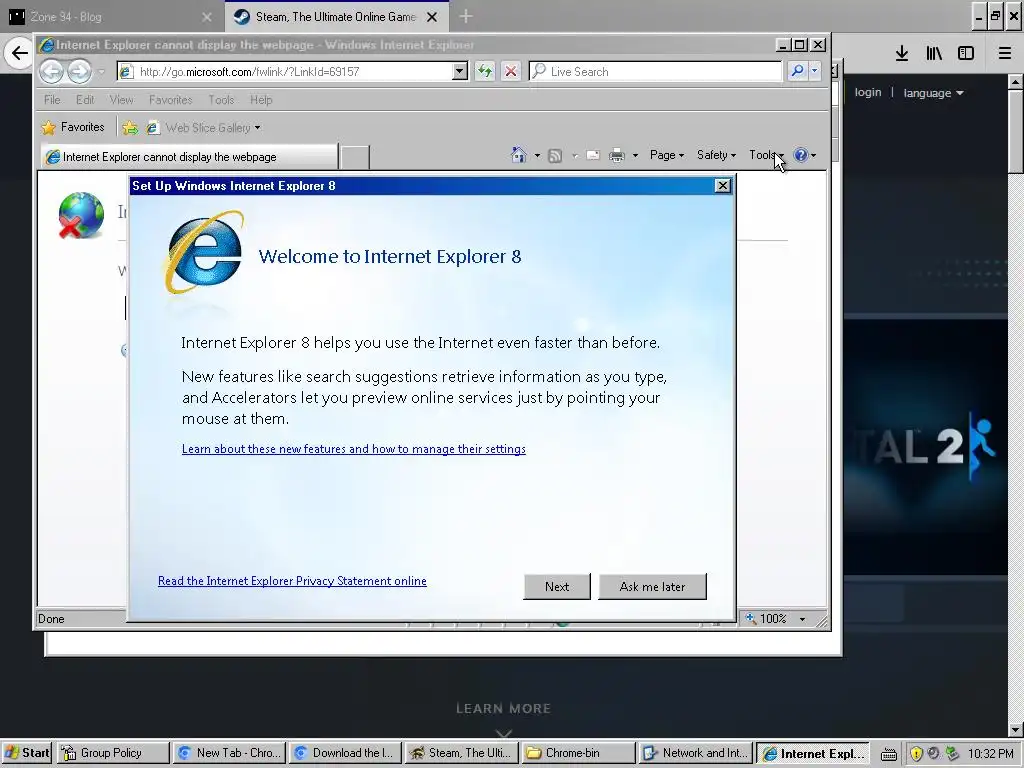Click the login link on Steam page

click(868, 92)
